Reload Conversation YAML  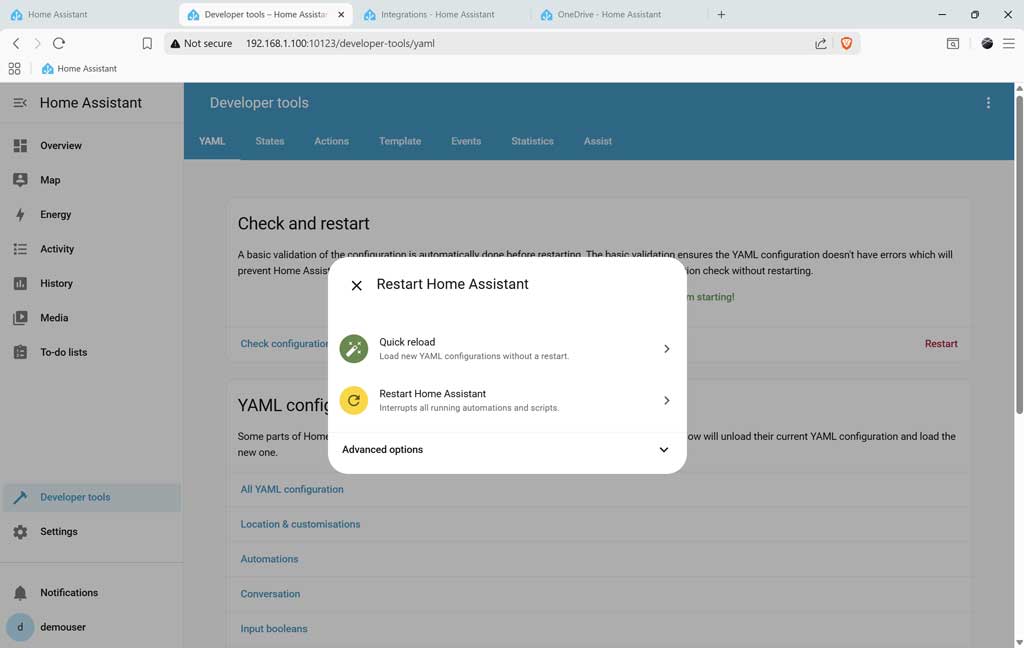tap(270, 594)
